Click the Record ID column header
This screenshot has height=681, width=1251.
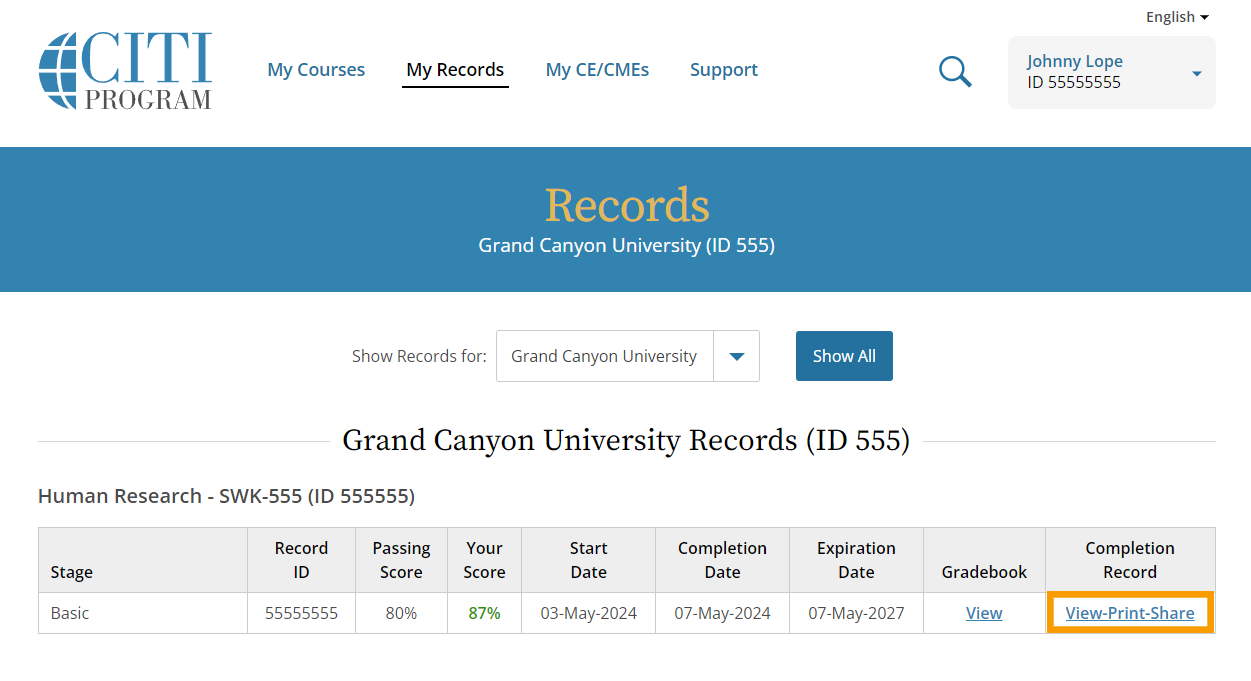coord(301,560)
